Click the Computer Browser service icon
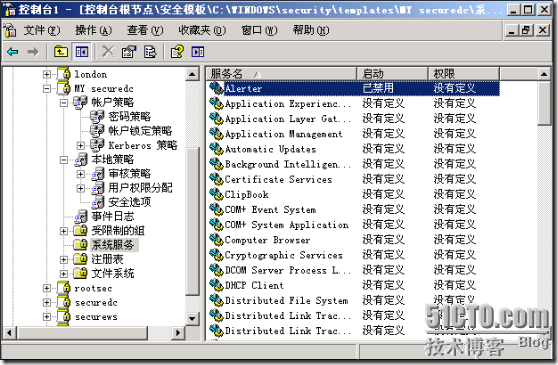This screenshot has height=365, width=558. click(x=216, y=240)
